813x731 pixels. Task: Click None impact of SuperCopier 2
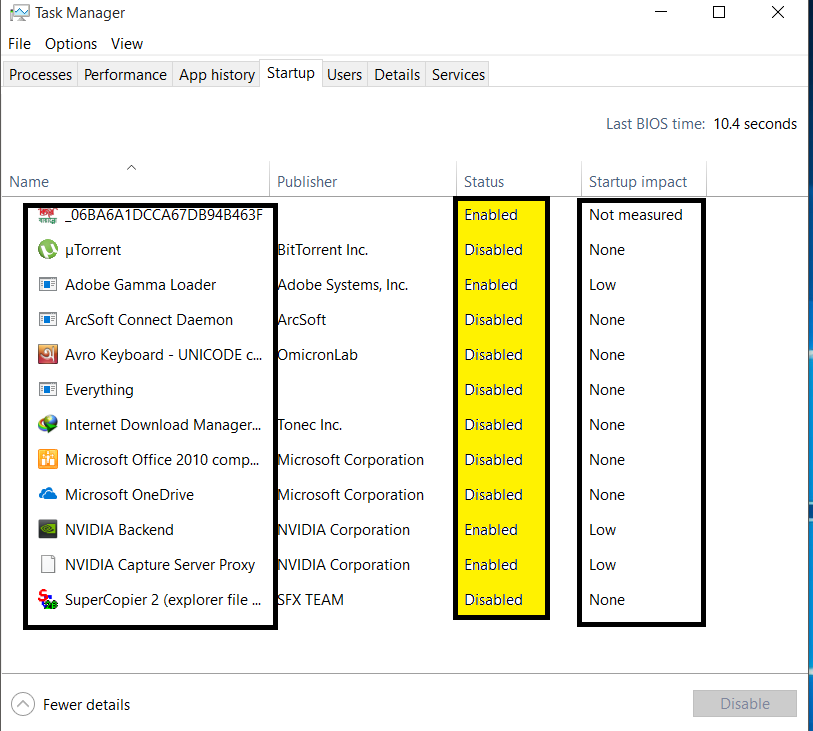pyautogui.click(x=607, y=600)
